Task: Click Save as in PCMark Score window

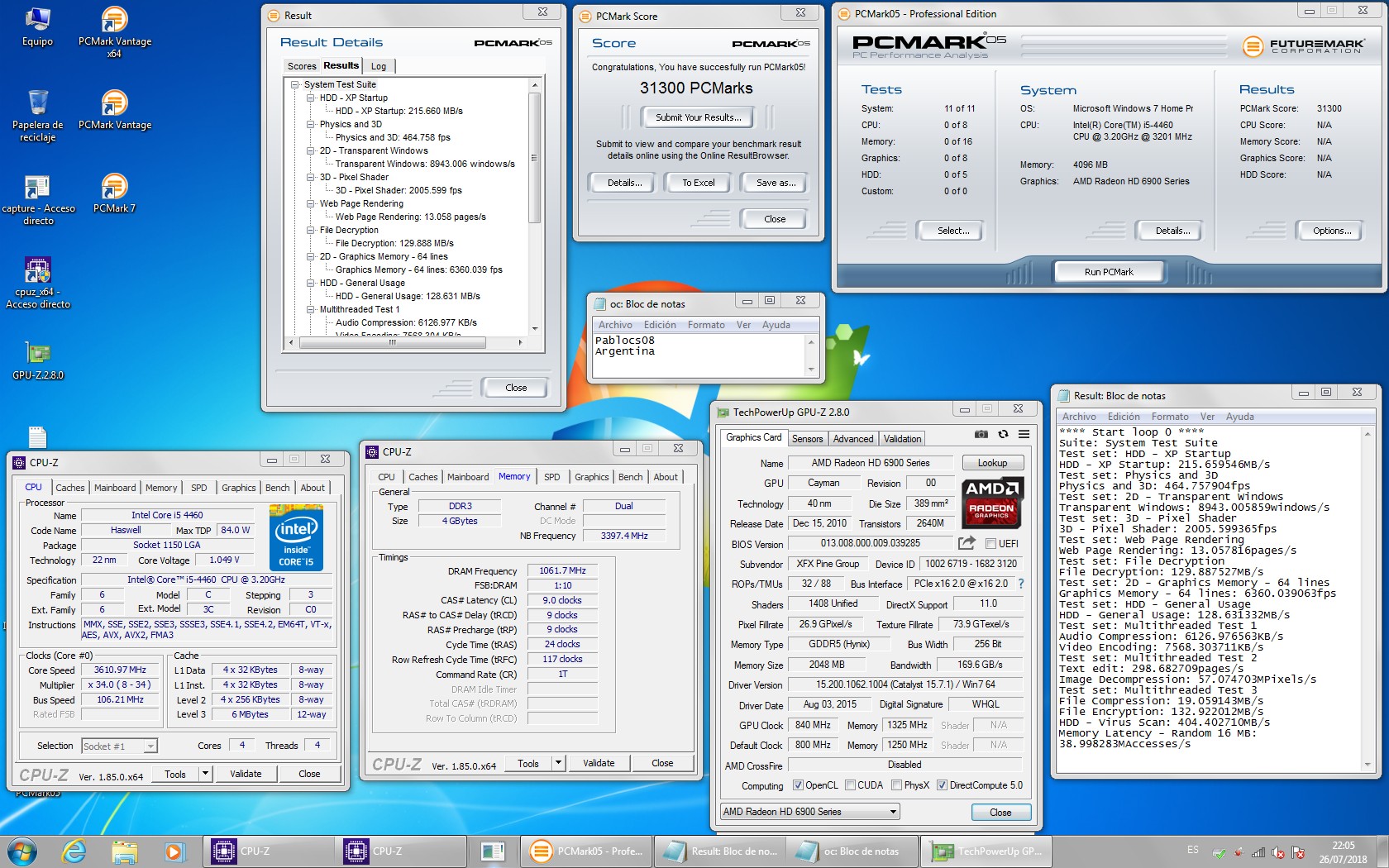Action: click(776, 183)
